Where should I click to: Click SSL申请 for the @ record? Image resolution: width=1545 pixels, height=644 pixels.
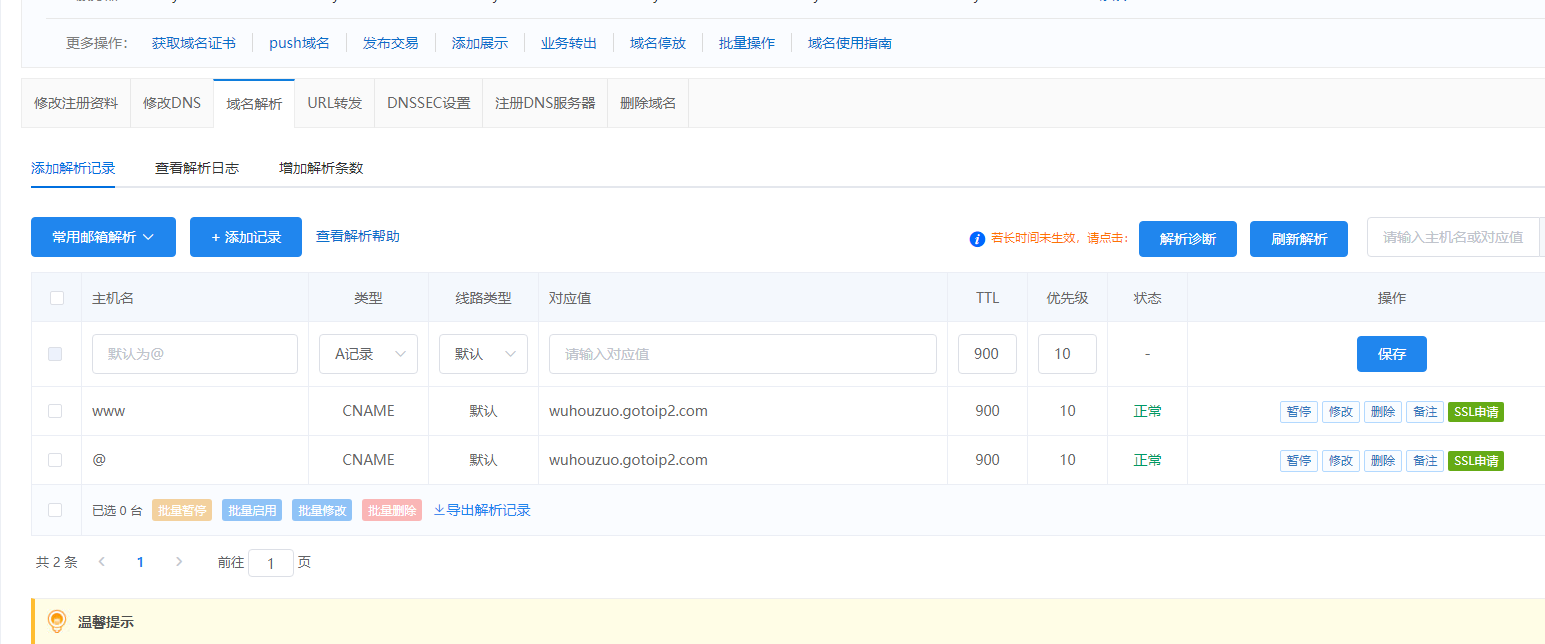click(x=1475, y=460)
